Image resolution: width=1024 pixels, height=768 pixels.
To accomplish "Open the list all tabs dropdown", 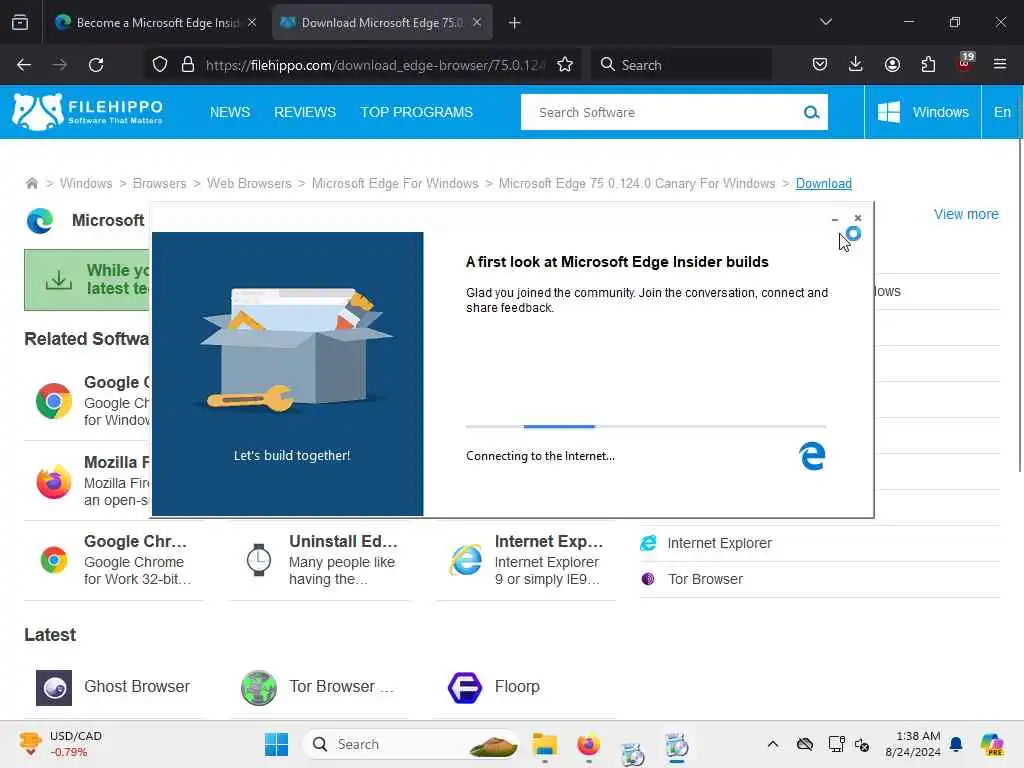I will 825,22.
